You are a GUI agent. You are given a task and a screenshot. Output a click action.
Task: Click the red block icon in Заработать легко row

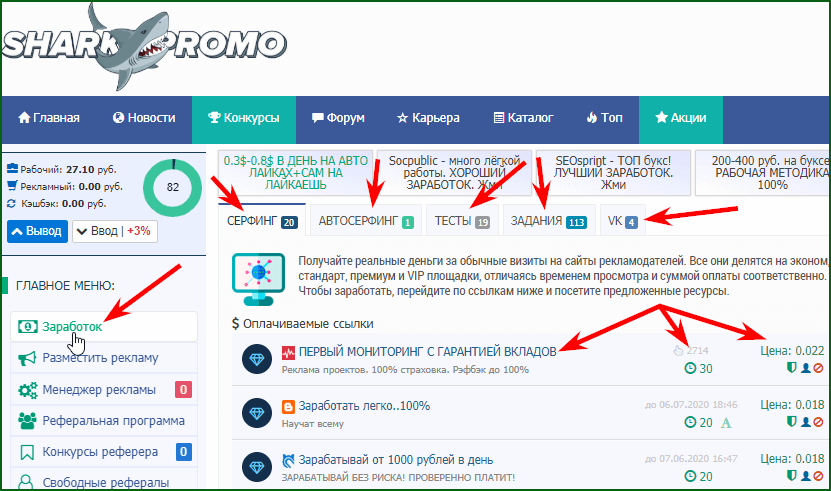(818, 422)
